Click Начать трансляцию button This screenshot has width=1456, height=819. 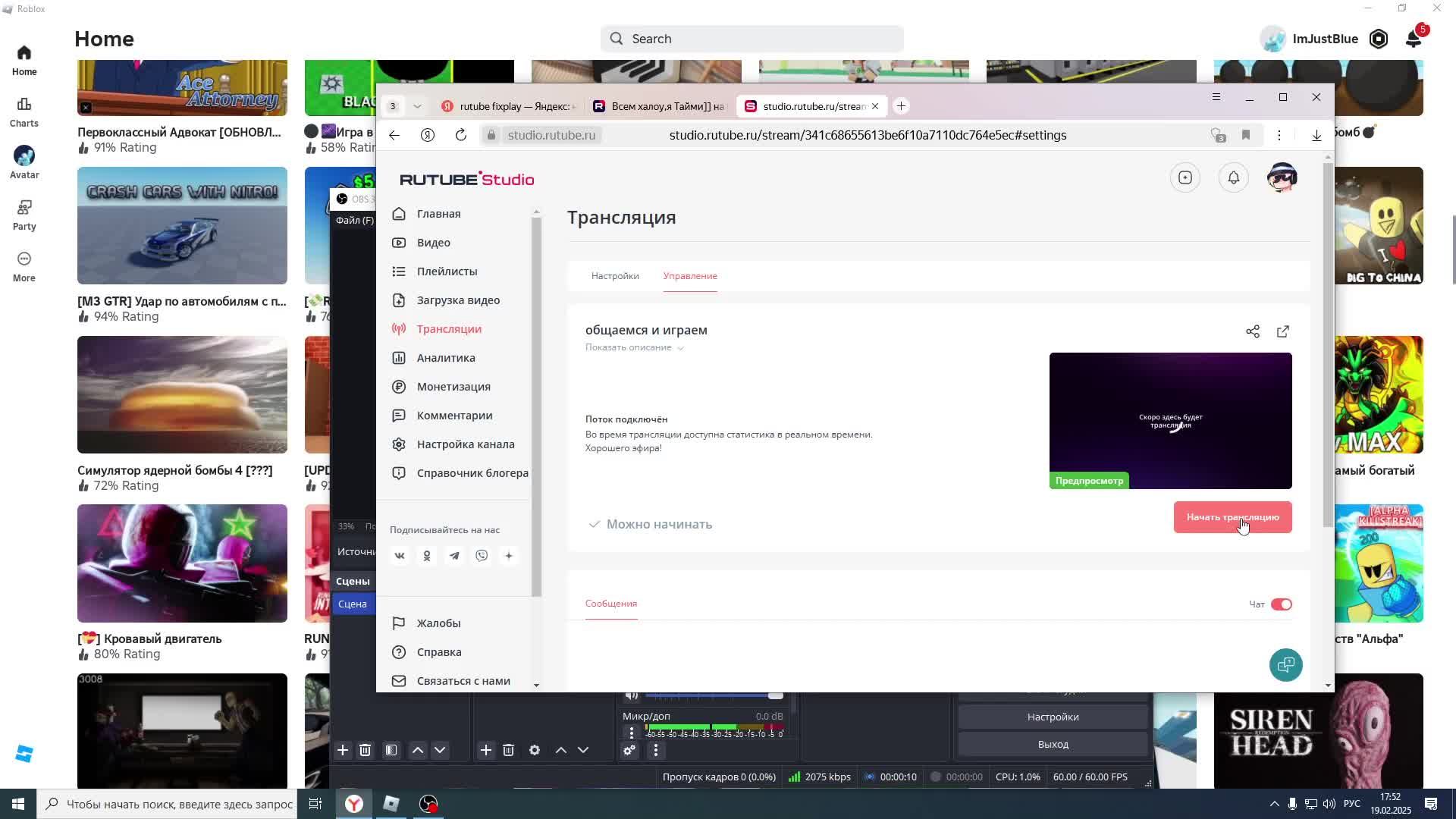(x=1232, y=517)
